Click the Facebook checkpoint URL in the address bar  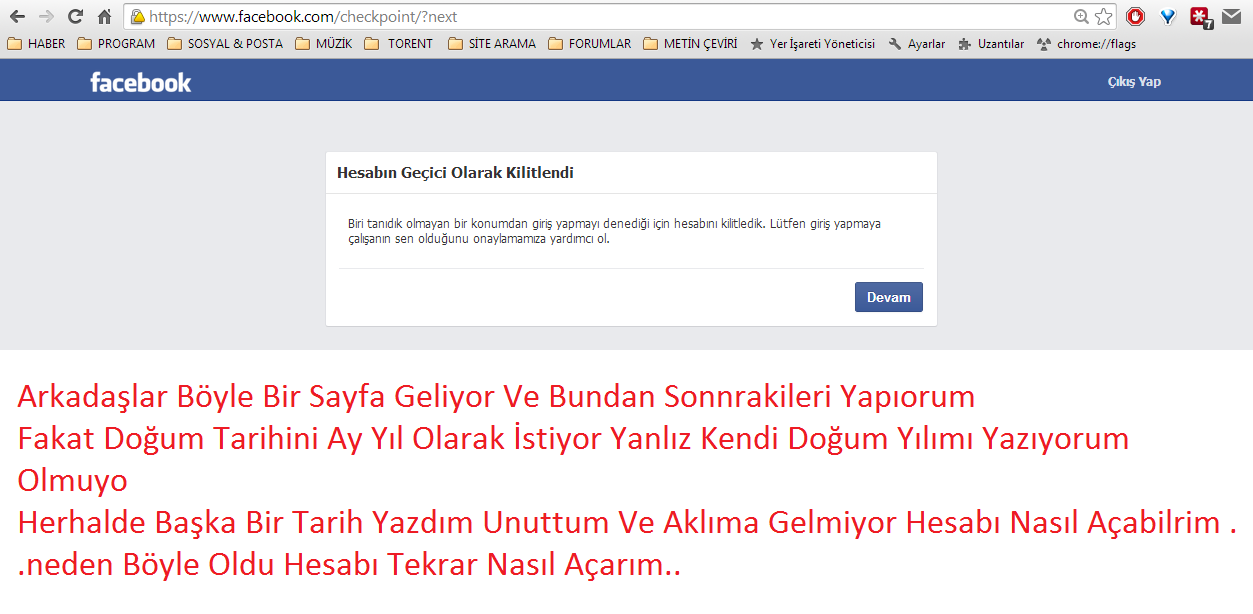coord(303,17)
